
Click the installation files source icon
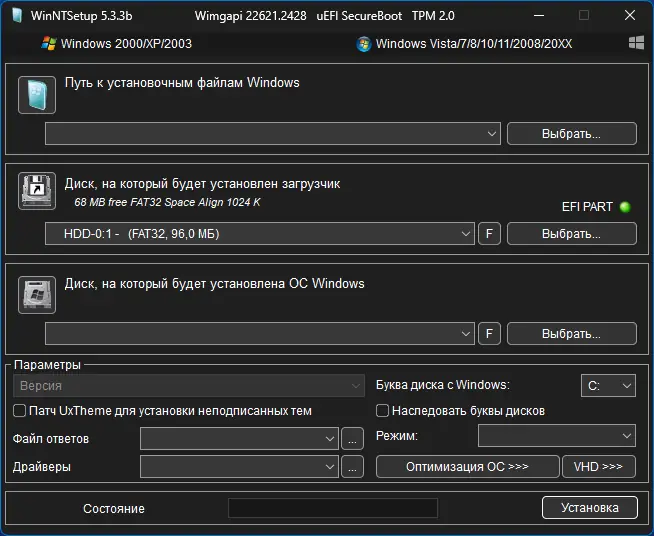tap(37, 95)
